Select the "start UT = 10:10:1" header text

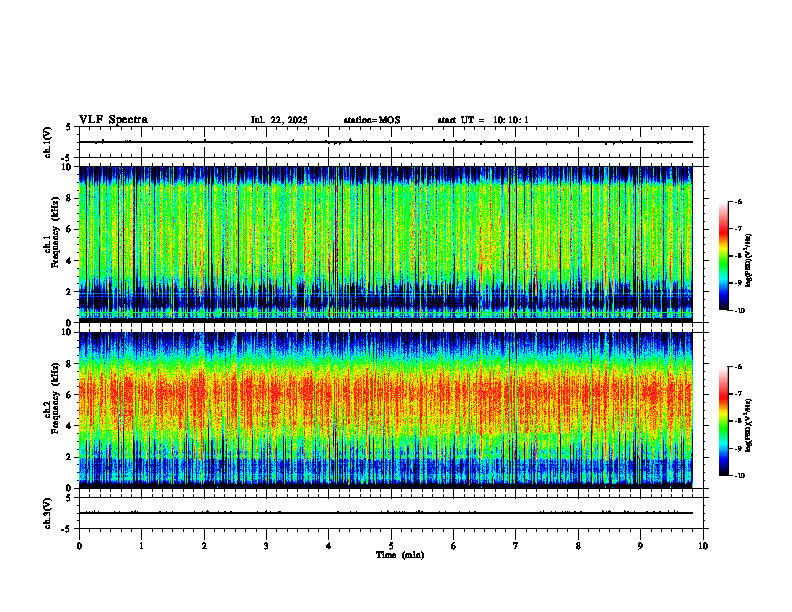point(483,120)
